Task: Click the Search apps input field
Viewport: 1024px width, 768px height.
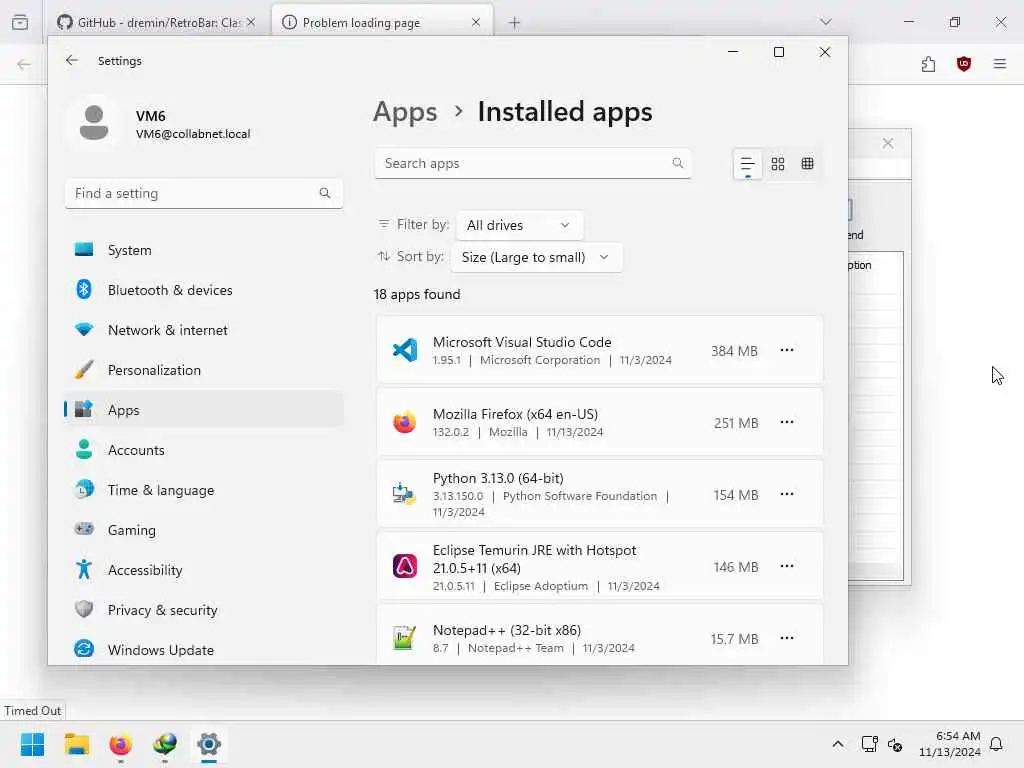Action: (x=533, y=163)
